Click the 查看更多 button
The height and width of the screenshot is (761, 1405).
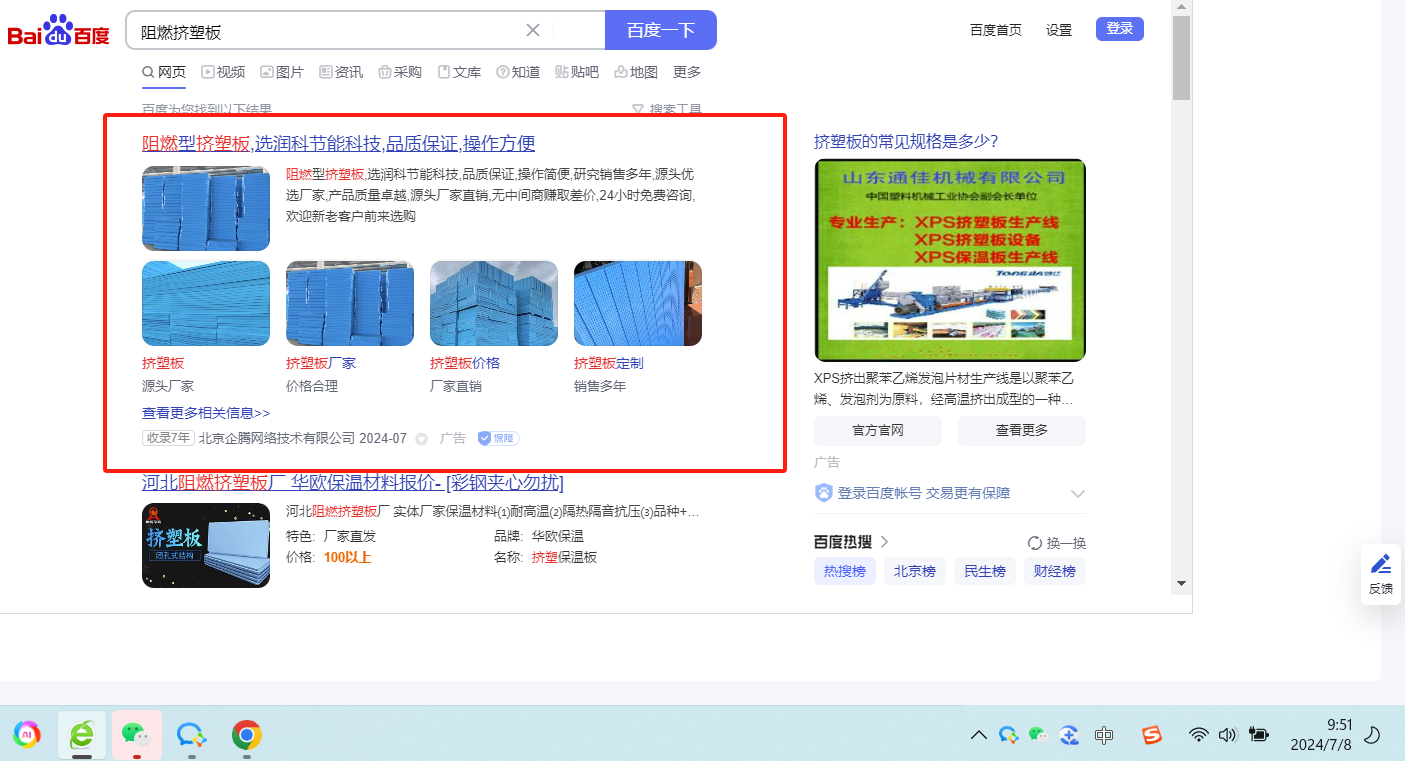1022,431
